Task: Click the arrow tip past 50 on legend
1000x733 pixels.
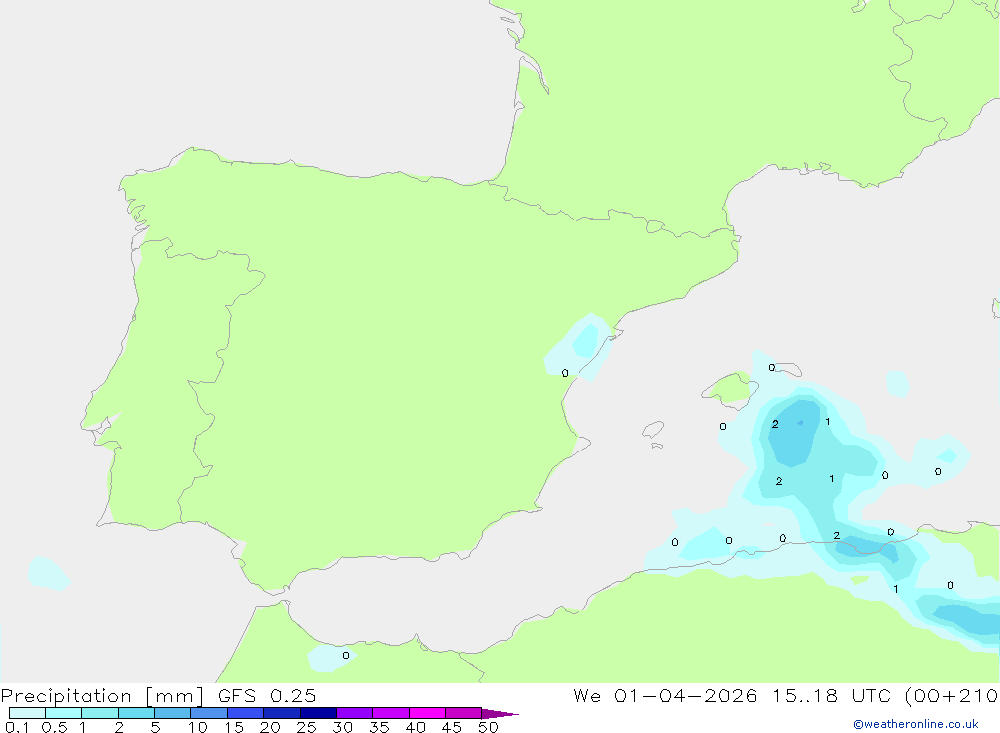Action: [501, 713]
